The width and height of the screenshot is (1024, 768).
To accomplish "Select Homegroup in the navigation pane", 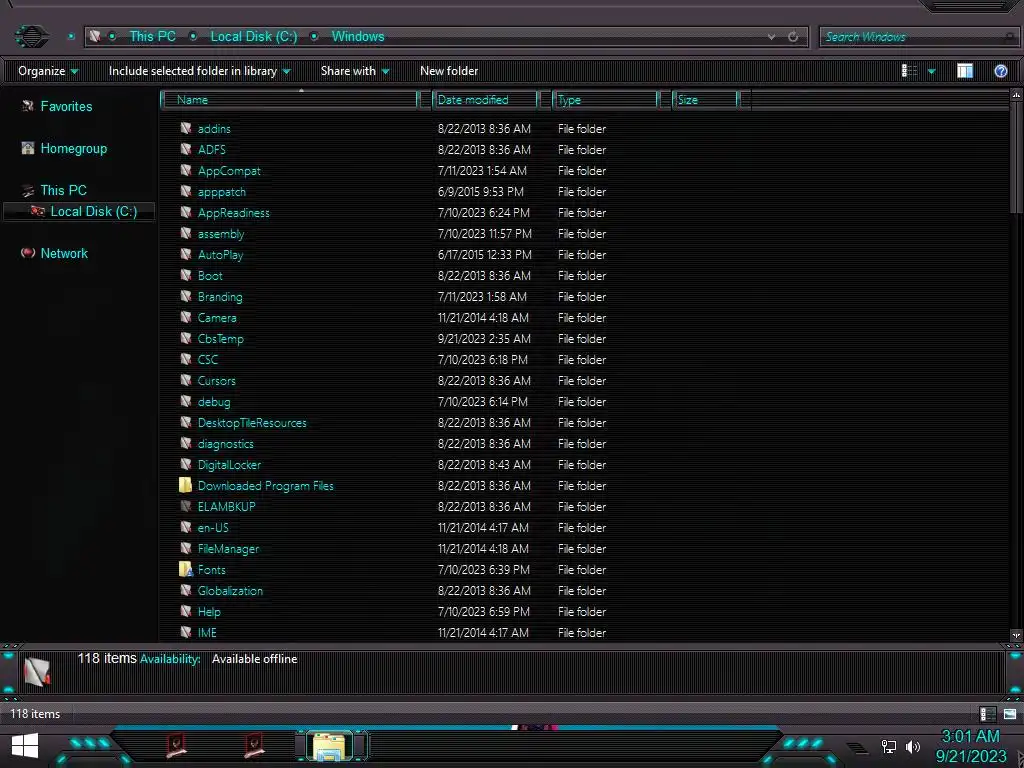I will [x=73, y=148].
